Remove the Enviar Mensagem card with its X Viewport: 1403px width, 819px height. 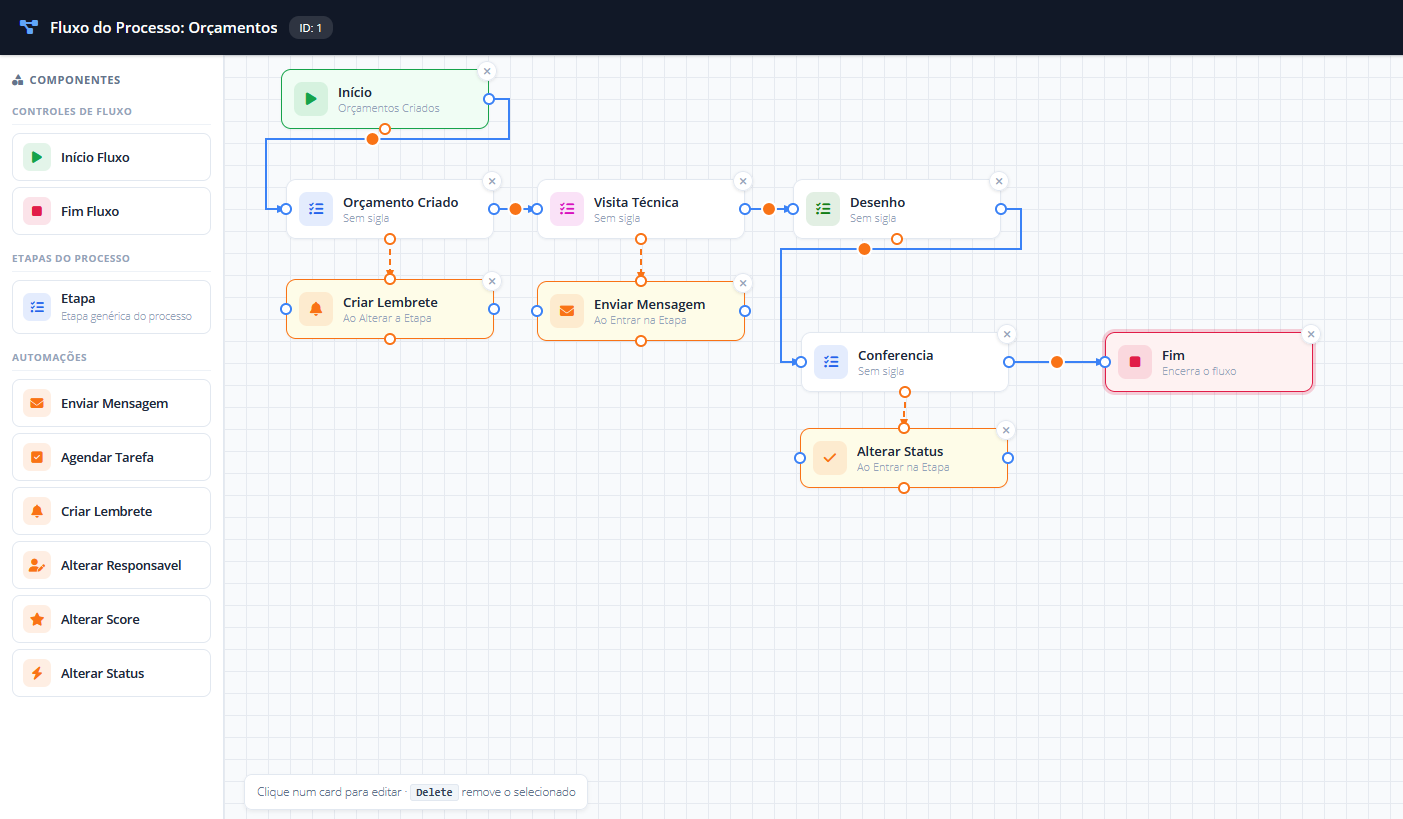(x=742, y=282)
